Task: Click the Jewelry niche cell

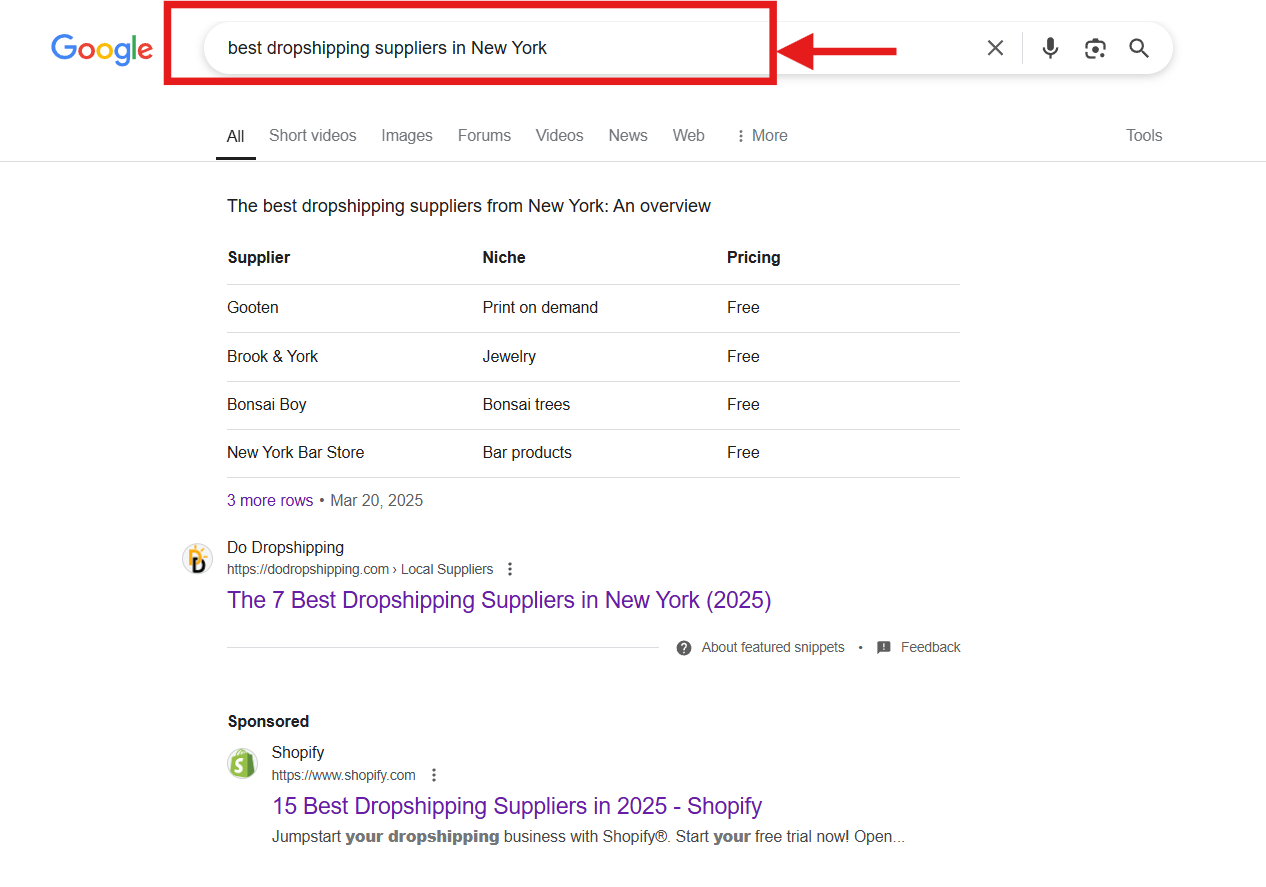Action: 509,356
